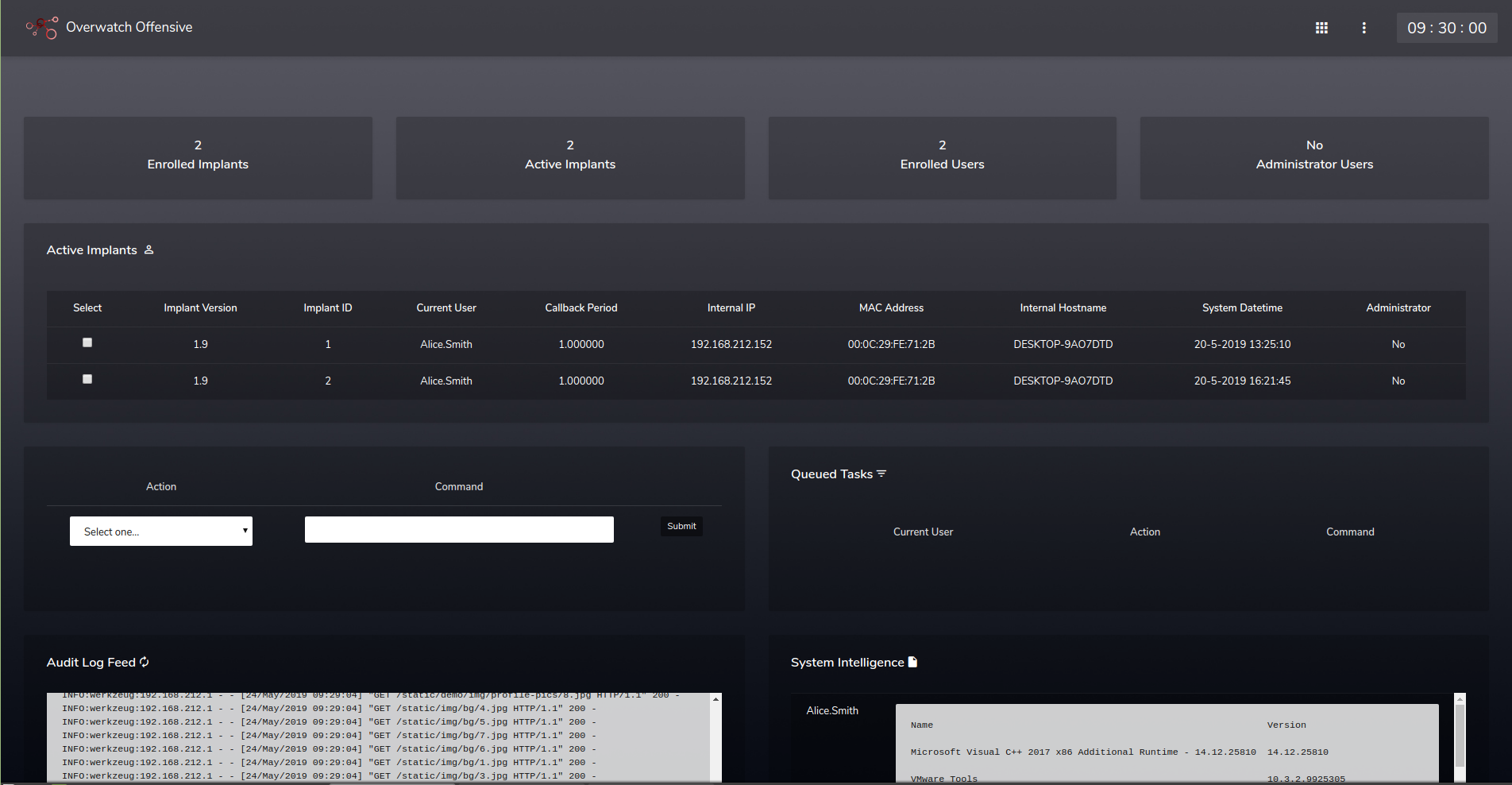Click Alice.Smith in implant 1 row
Image resolution: width=1512 pixels, height=785 pixels.
(x=446, y=344)
